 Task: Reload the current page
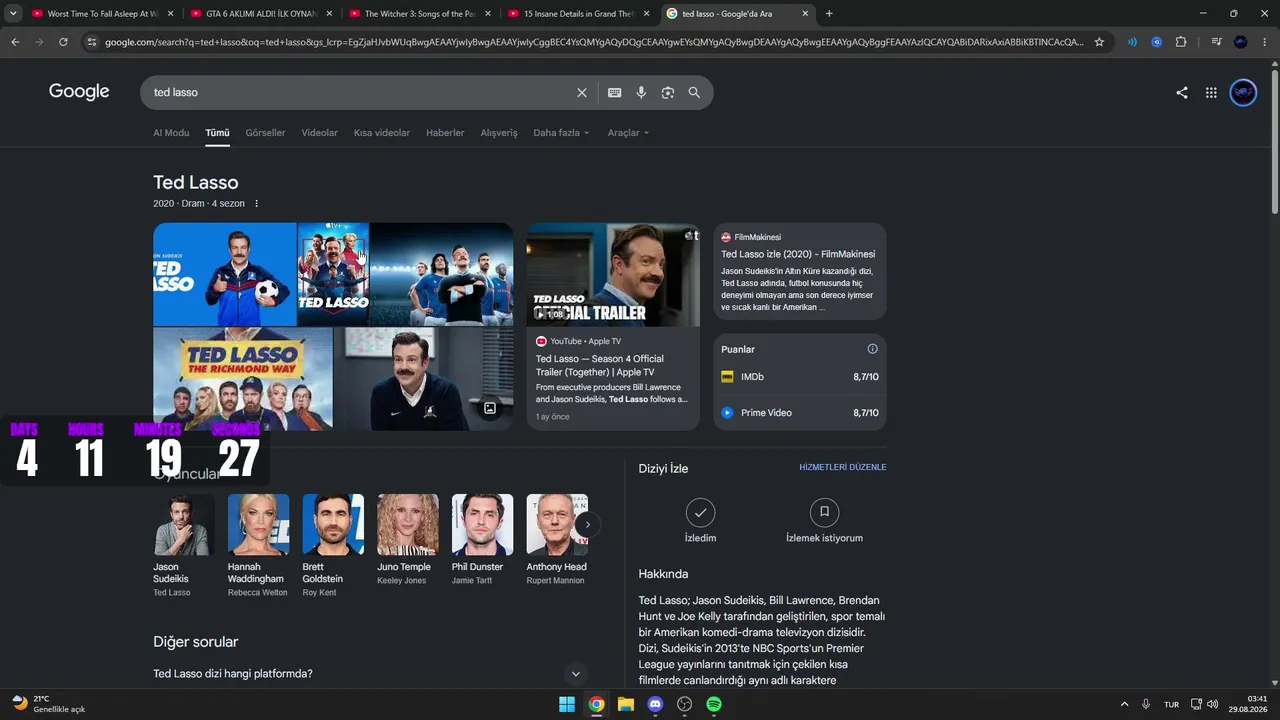pyautogui.click(x=63, y=42)
